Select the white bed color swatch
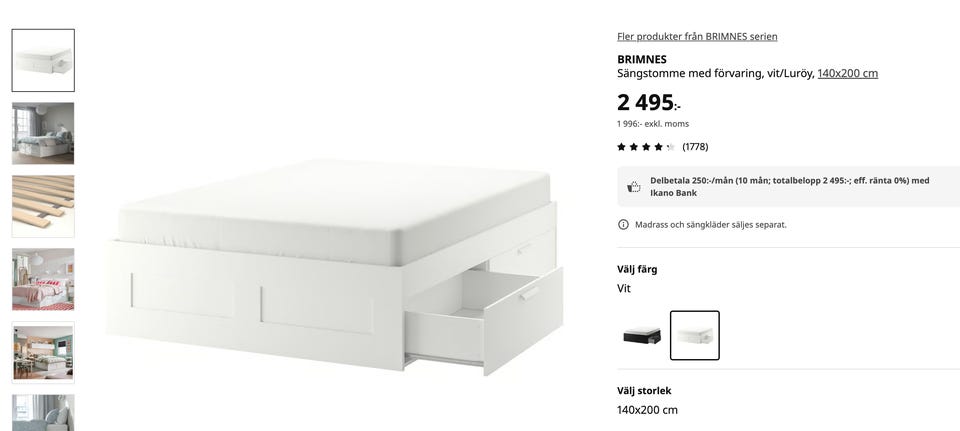960x431 pixels. pyautogui.click(x=694, y=335)
